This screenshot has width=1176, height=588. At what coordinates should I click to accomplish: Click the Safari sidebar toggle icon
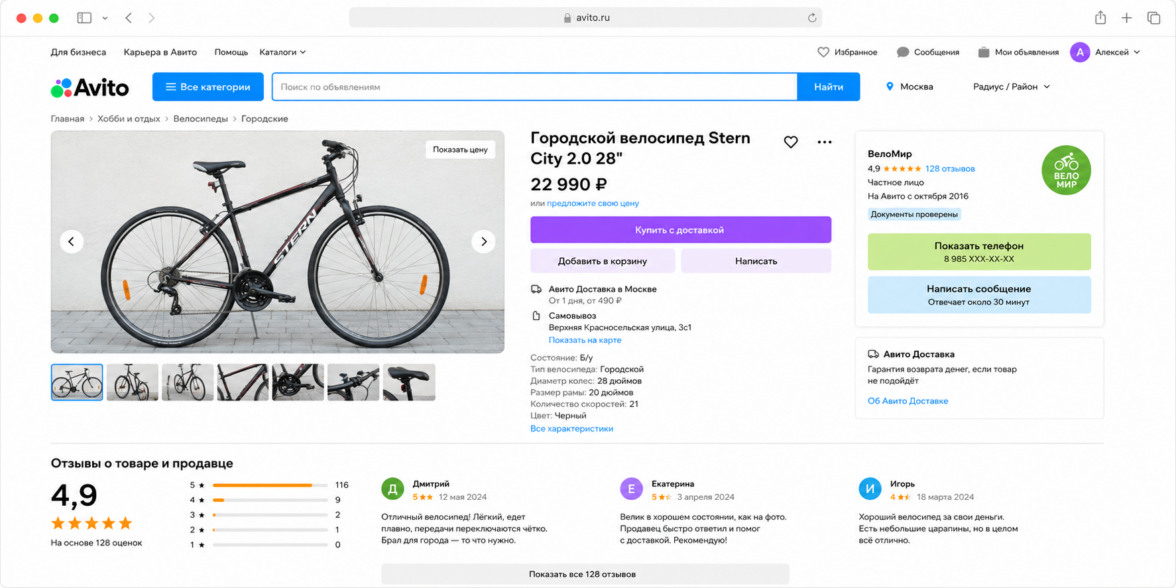tap(84, 17)
